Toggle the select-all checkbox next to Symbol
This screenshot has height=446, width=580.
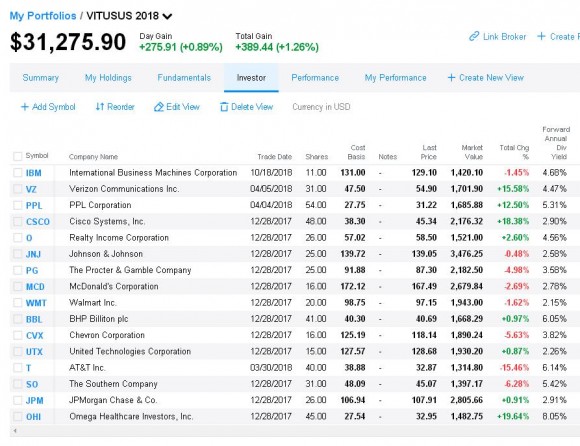click(x=17, y=156)
